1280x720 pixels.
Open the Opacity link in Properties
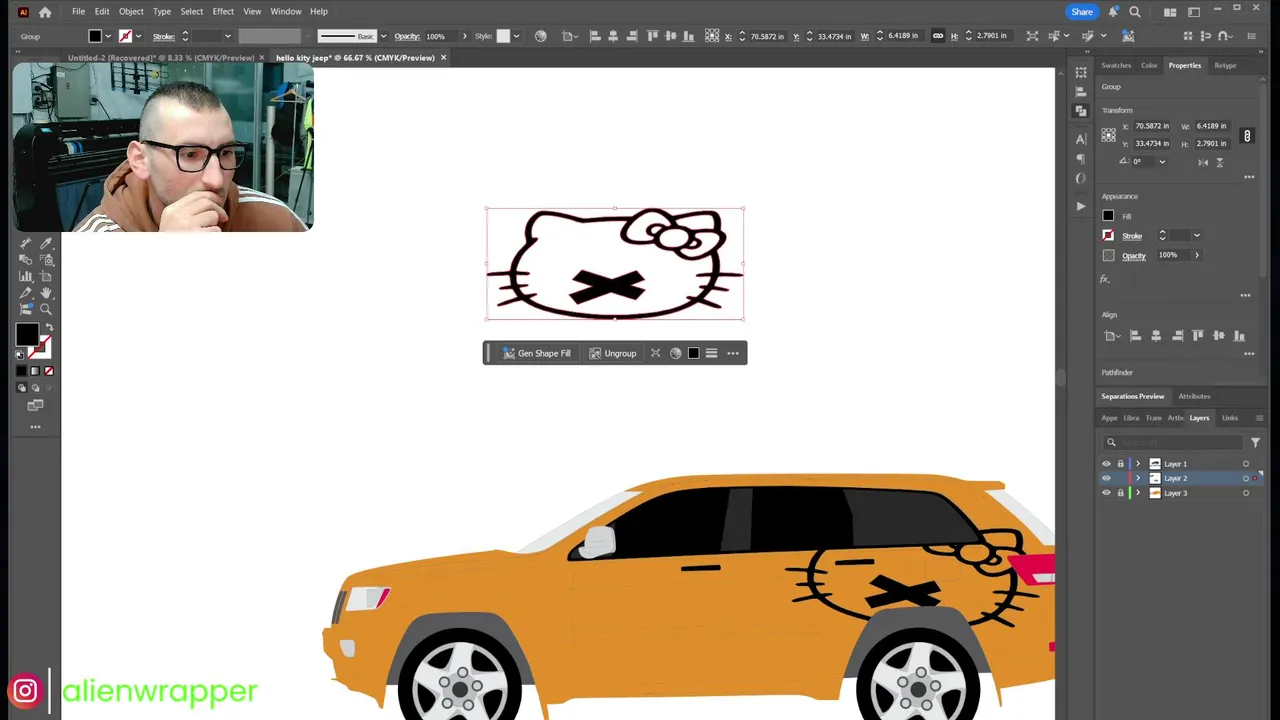pos(1134,255)
